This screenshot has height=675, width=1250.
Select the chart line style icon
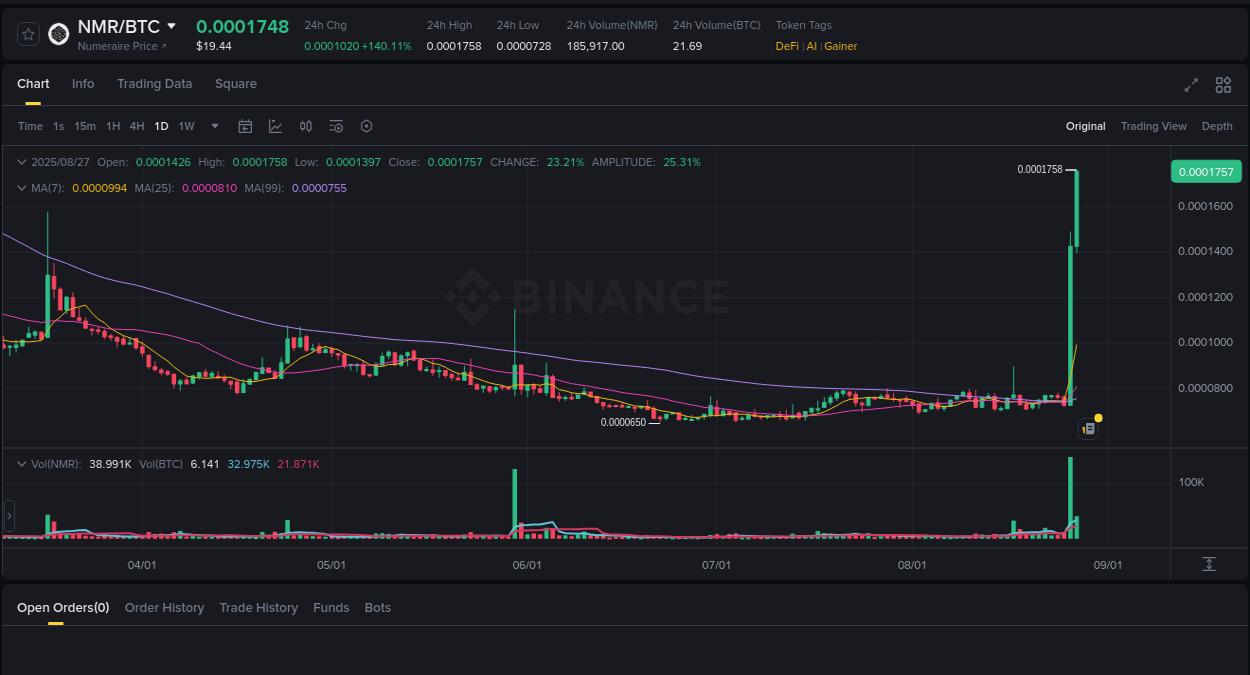pyautogui.click(x=275, y=126)
